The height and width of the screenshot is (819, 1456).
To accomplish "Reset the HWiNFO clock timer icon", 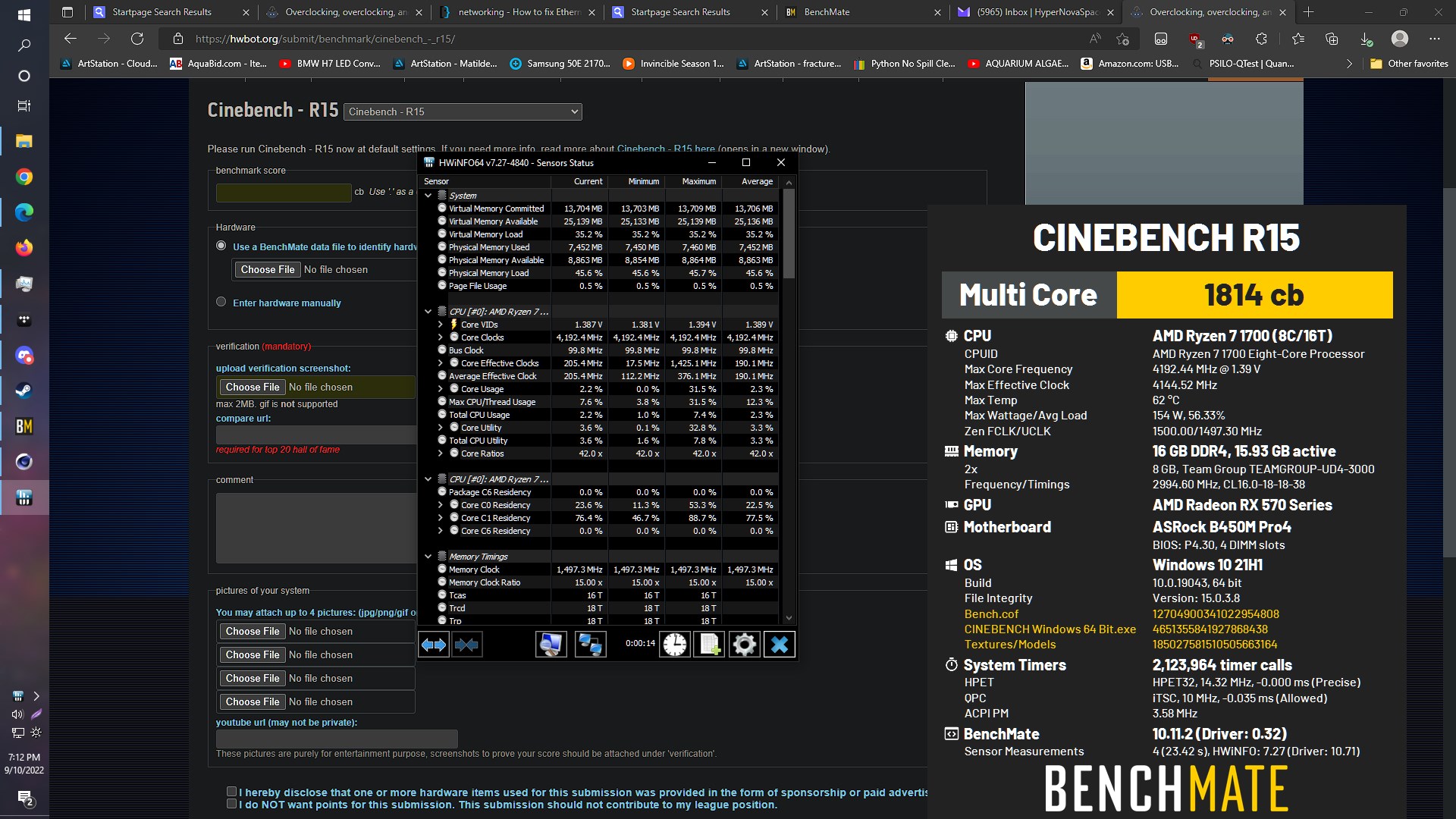I will pyautogui.click(x=674, y=645).
